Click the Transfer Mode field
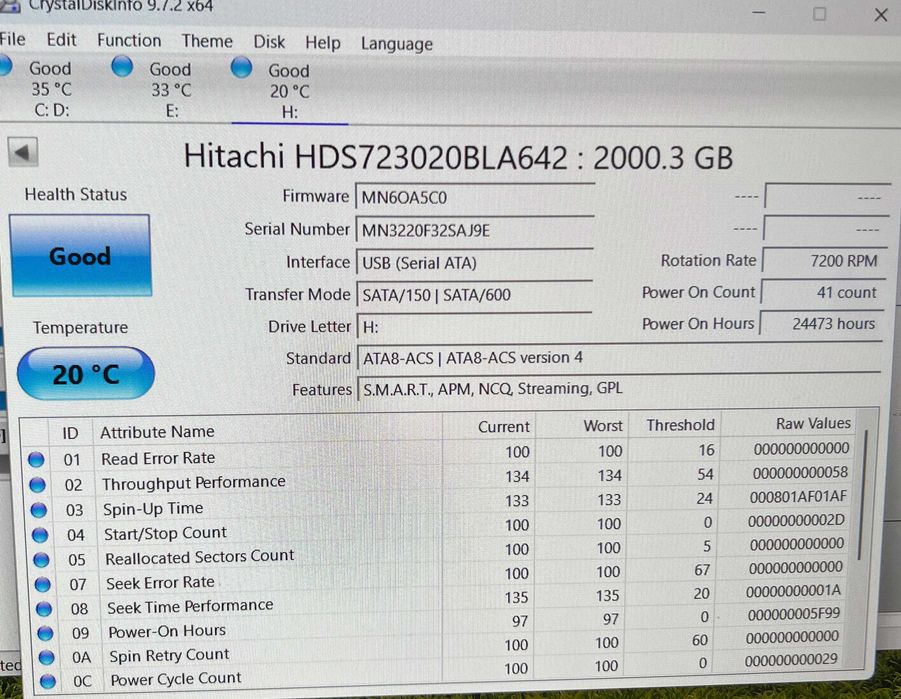The width and height of the screenshot is (901, 699). [475, 294]
